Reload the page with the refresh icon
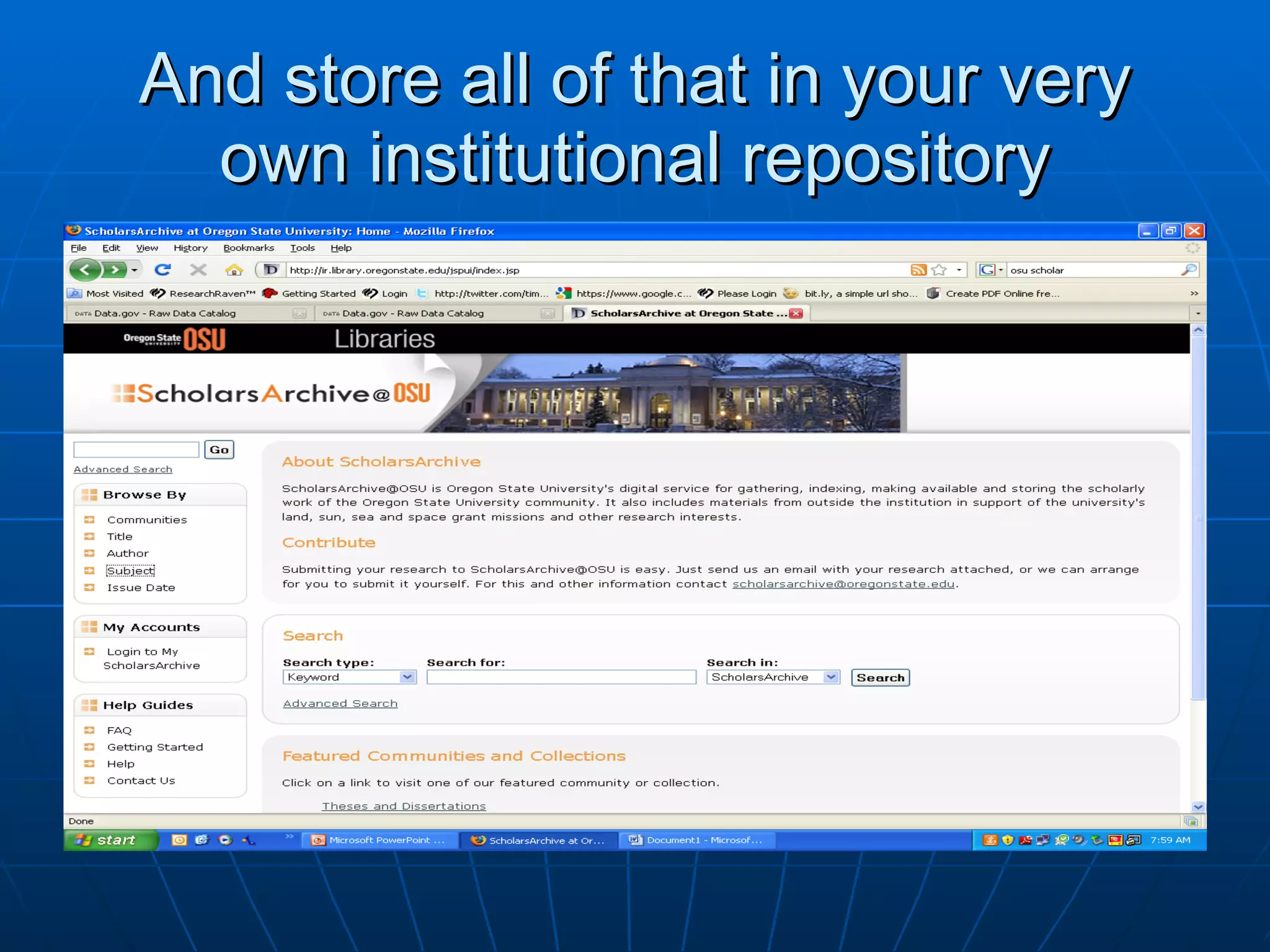The width and height of the screenshot is (1270, 952). point(163,270)
